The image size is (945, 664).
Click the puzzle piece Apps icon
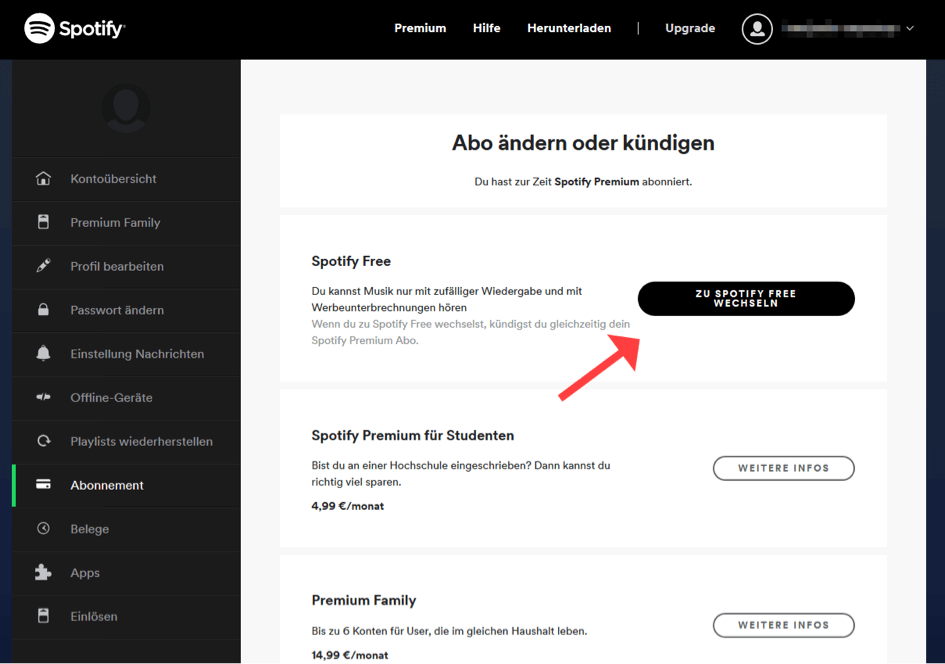43,573
